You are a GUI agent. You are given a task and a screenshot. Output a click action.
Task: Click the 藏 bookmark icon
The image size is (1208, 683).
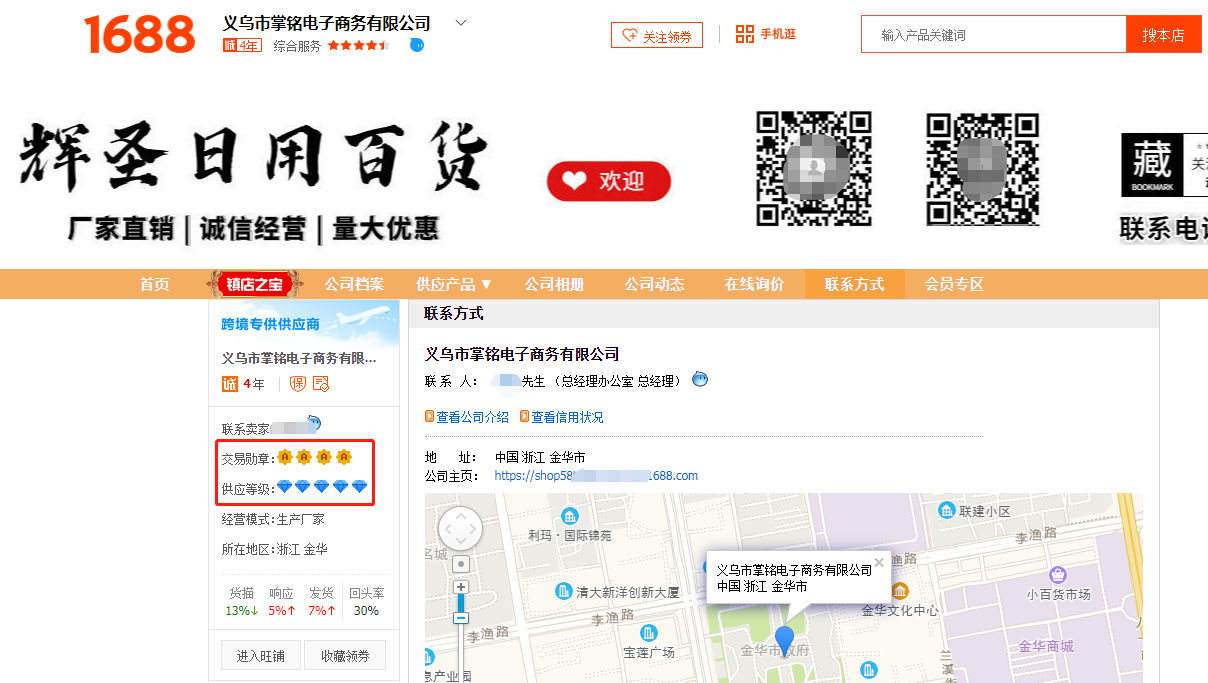(x=1151, y=165)
